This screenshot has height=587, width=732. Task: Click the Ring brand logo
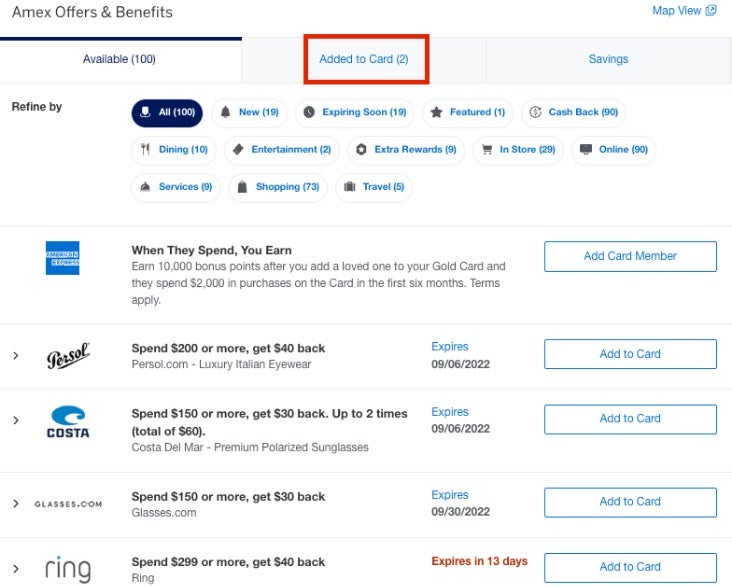click(68, 569)
